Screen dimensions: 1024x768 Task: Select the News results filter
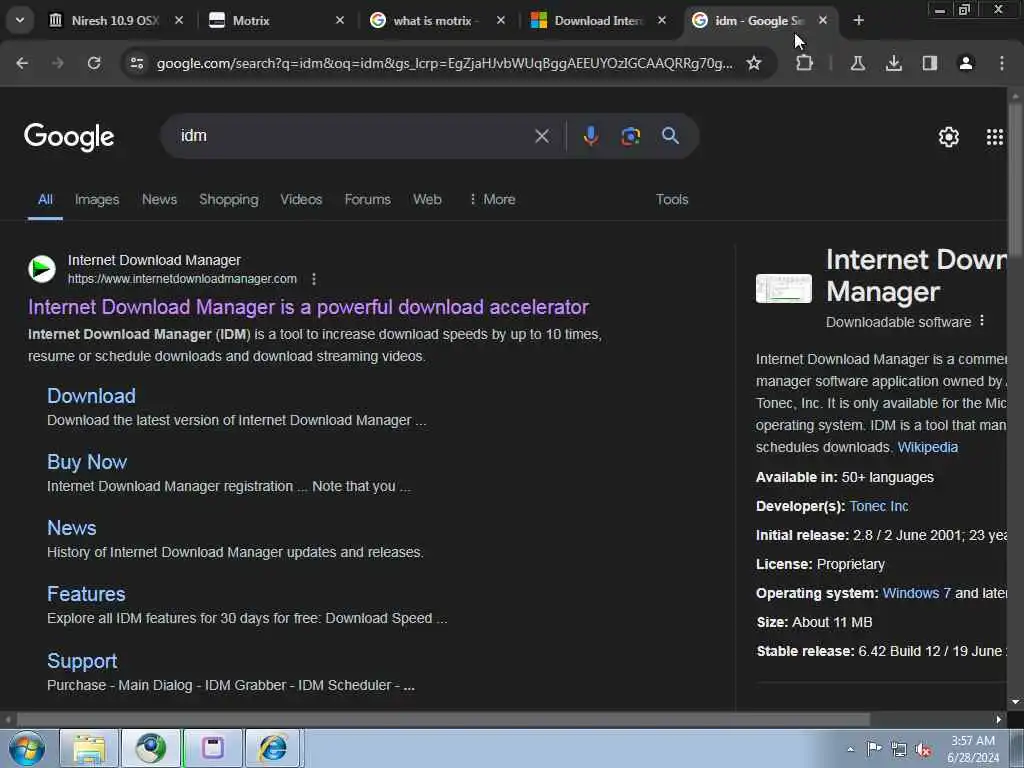tap(159, 199)
